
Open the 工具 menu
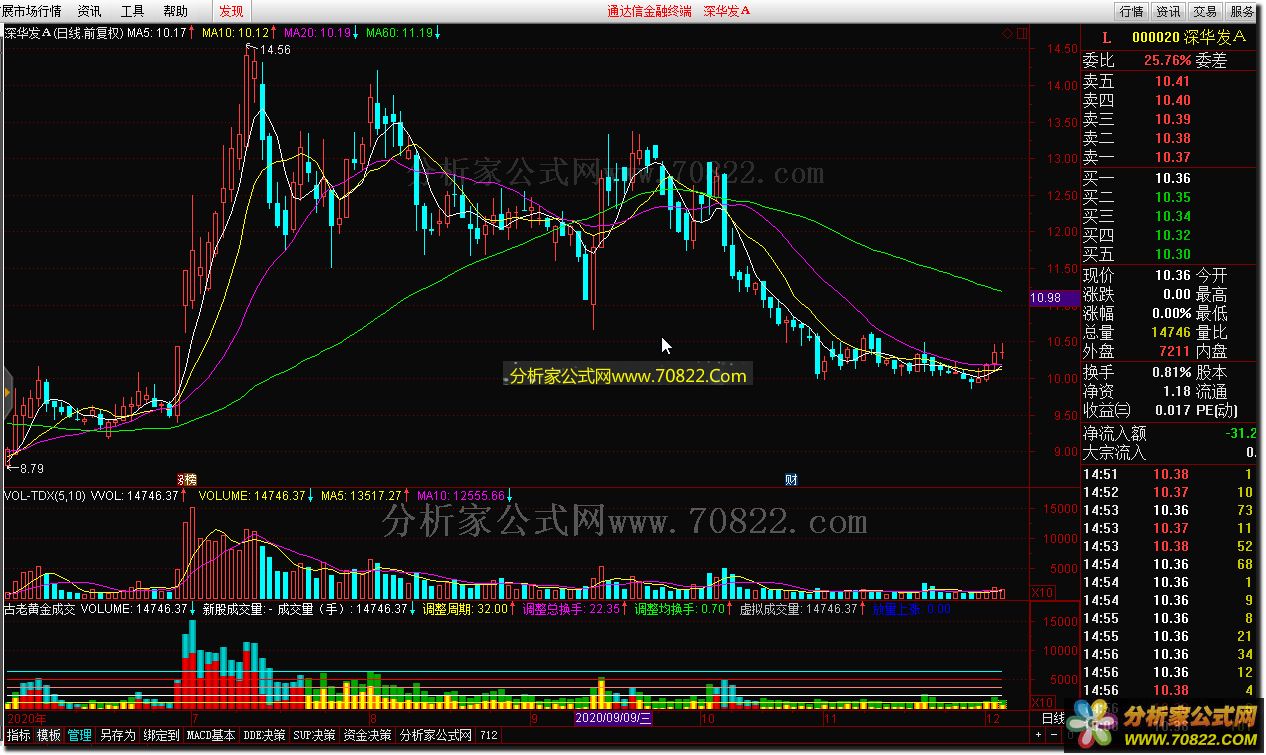[x=132, y=11]
